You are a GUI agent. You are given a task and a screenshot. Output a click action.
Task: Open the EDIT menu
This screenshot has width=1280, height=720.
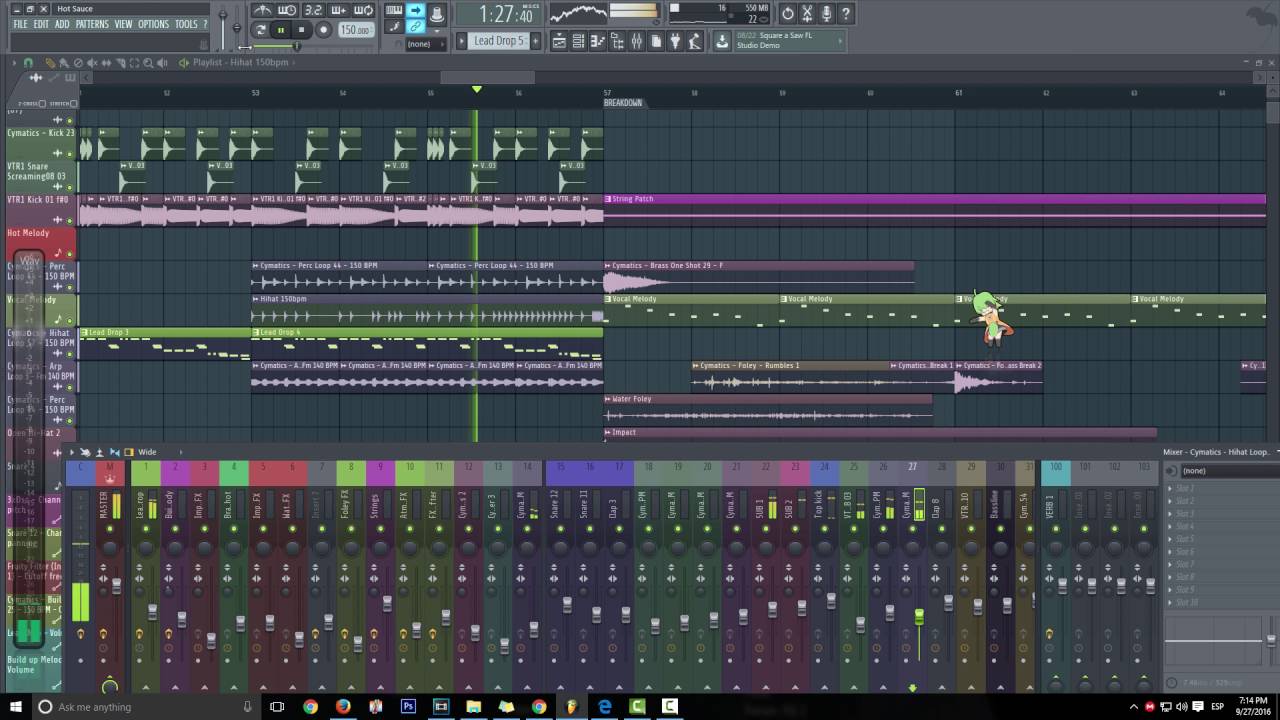click(x=41, y=24)
